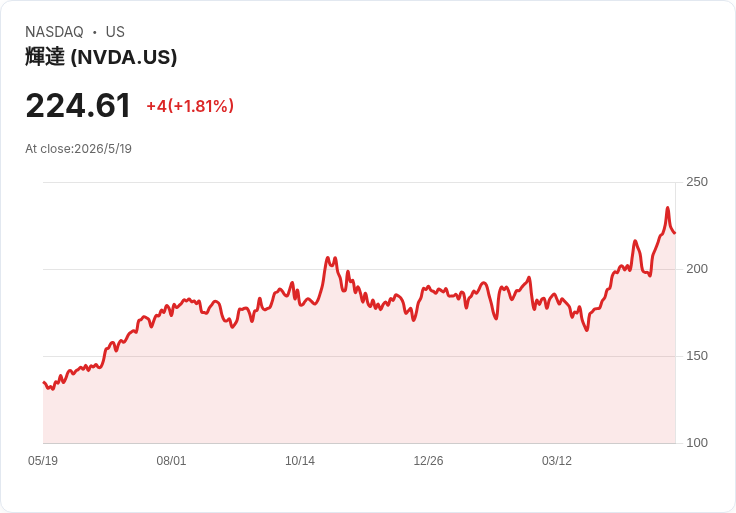The width and height of the screenshot is (736, 513).
Task: Click the 100 y-axis label
Action: (x=697, y=443)
